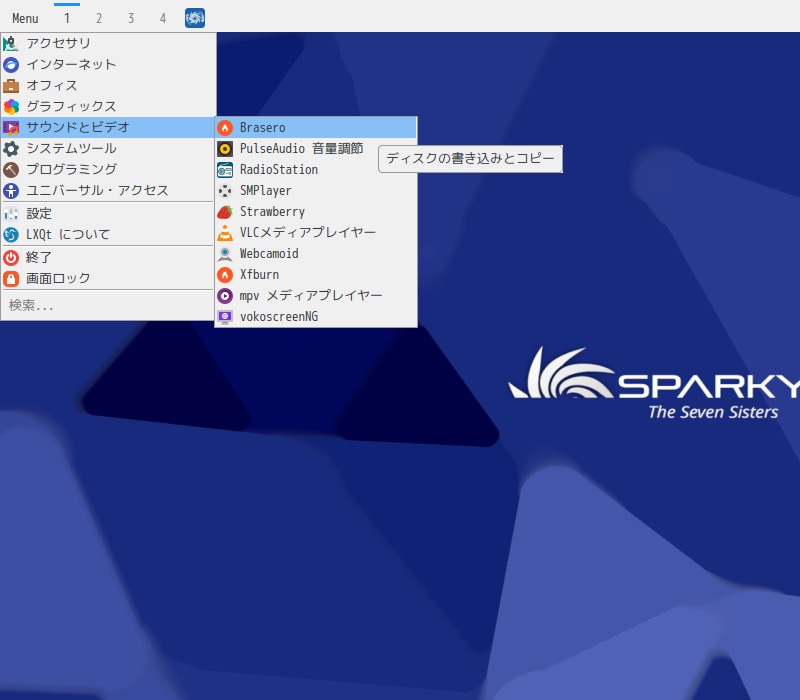Expand the 設定 submenu
This screenshot has width=800, height=700.
[108, 213]
